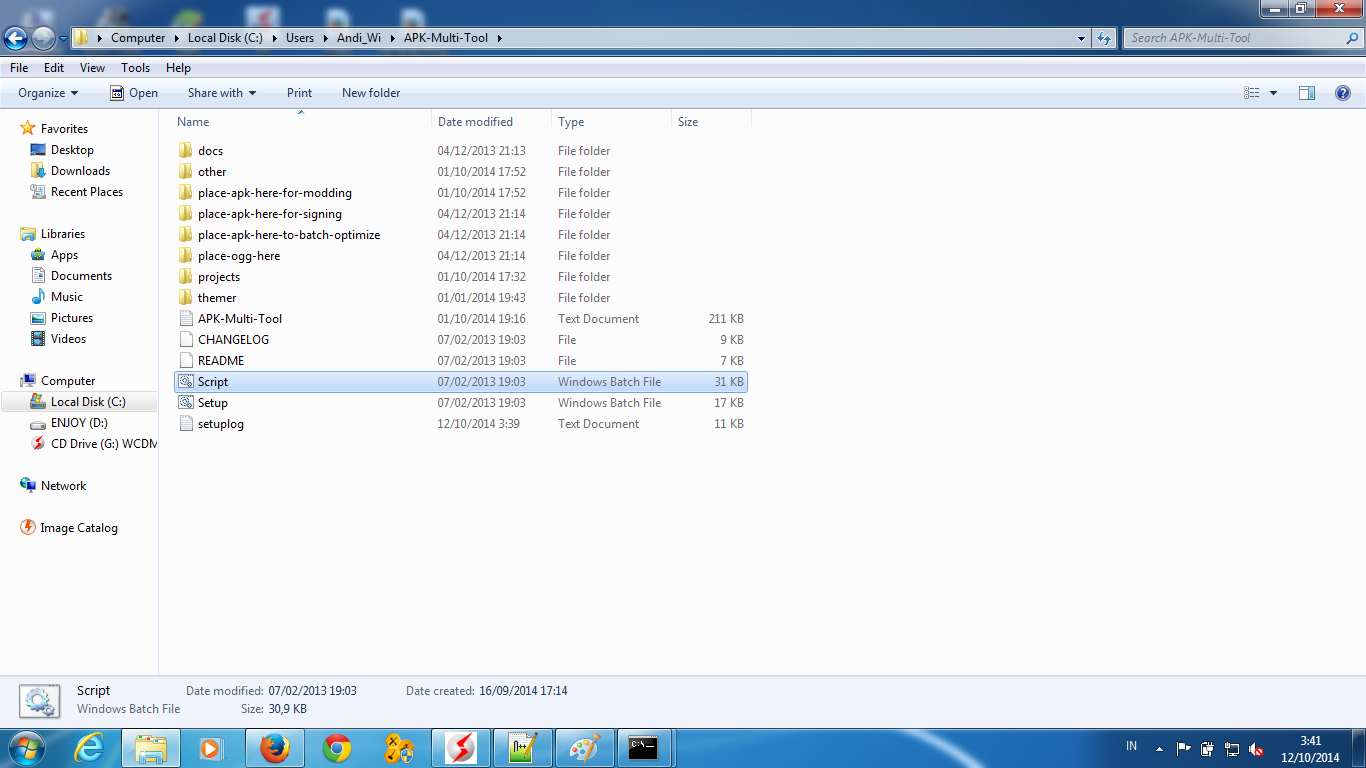Expand the address bar history dropdown
Image resolution: width=1366 pixels, height=768 pixels.
coord(1082,38)
